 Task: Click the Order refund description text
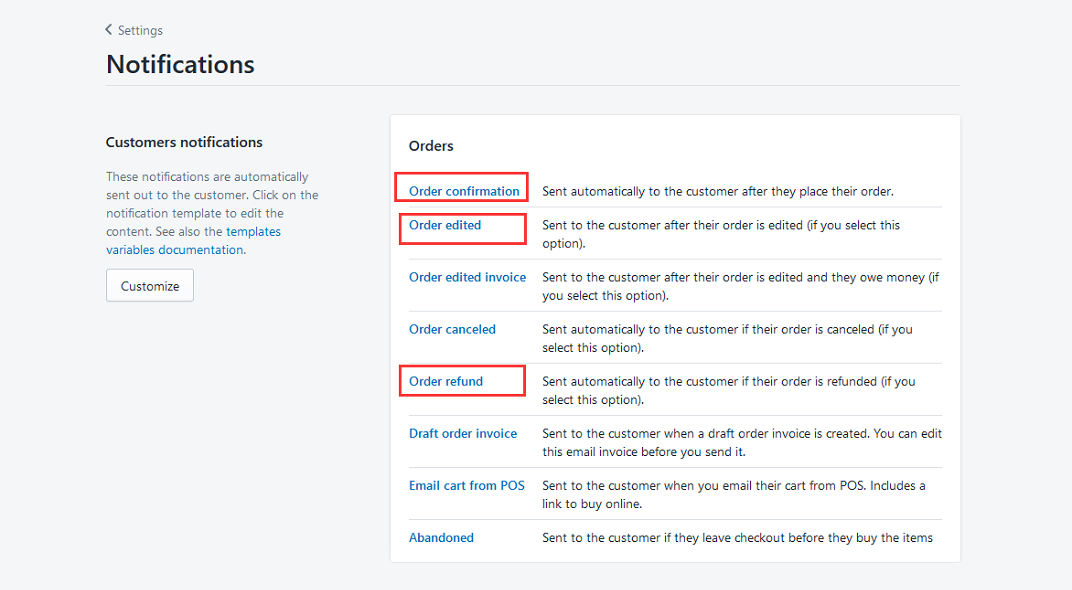[728, 390]
